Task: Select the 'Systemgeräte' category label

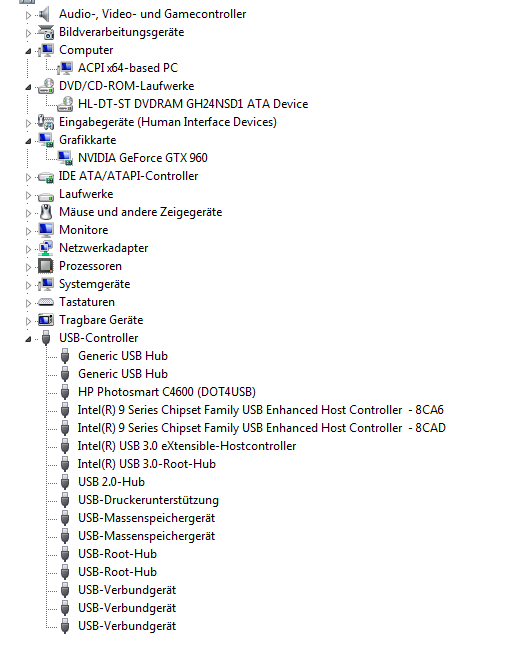Action: click(x=95, y=284)
